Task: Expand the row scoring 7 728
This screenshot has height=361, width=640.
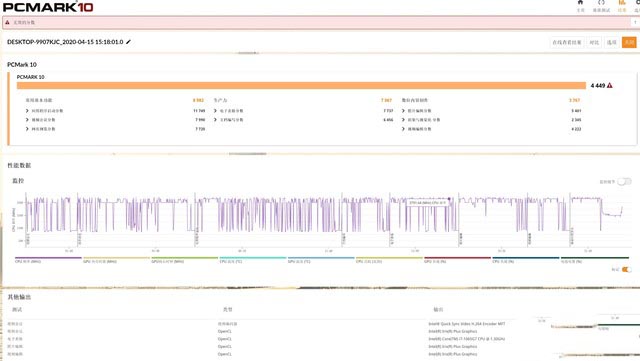Action: (x=27, y=129)
